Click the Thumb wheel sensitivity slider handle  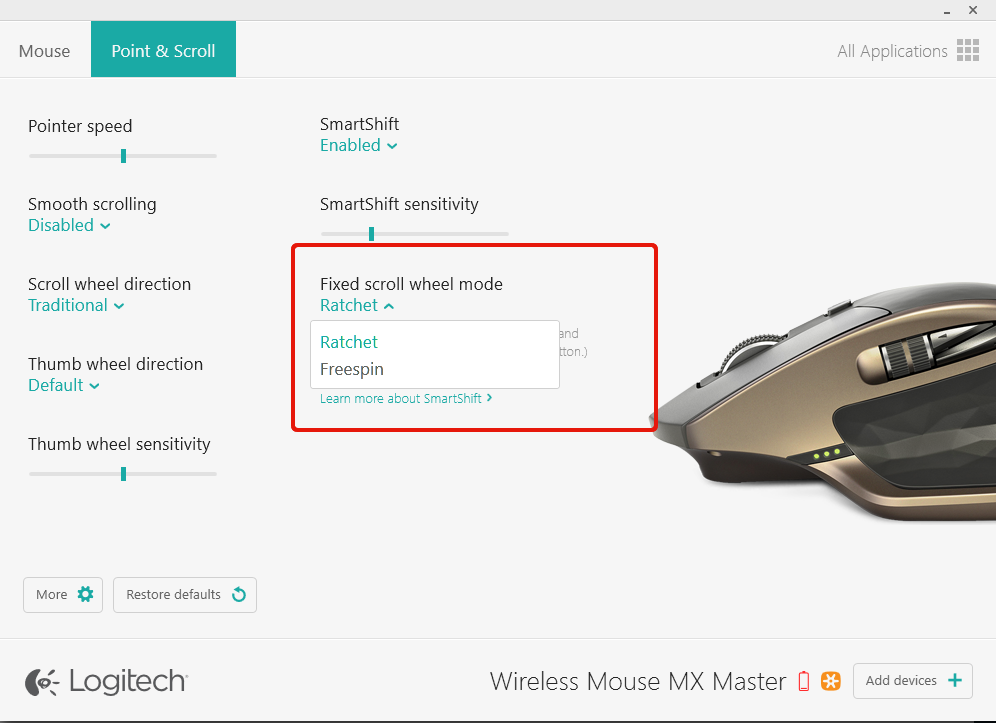(x=123, y=474)
